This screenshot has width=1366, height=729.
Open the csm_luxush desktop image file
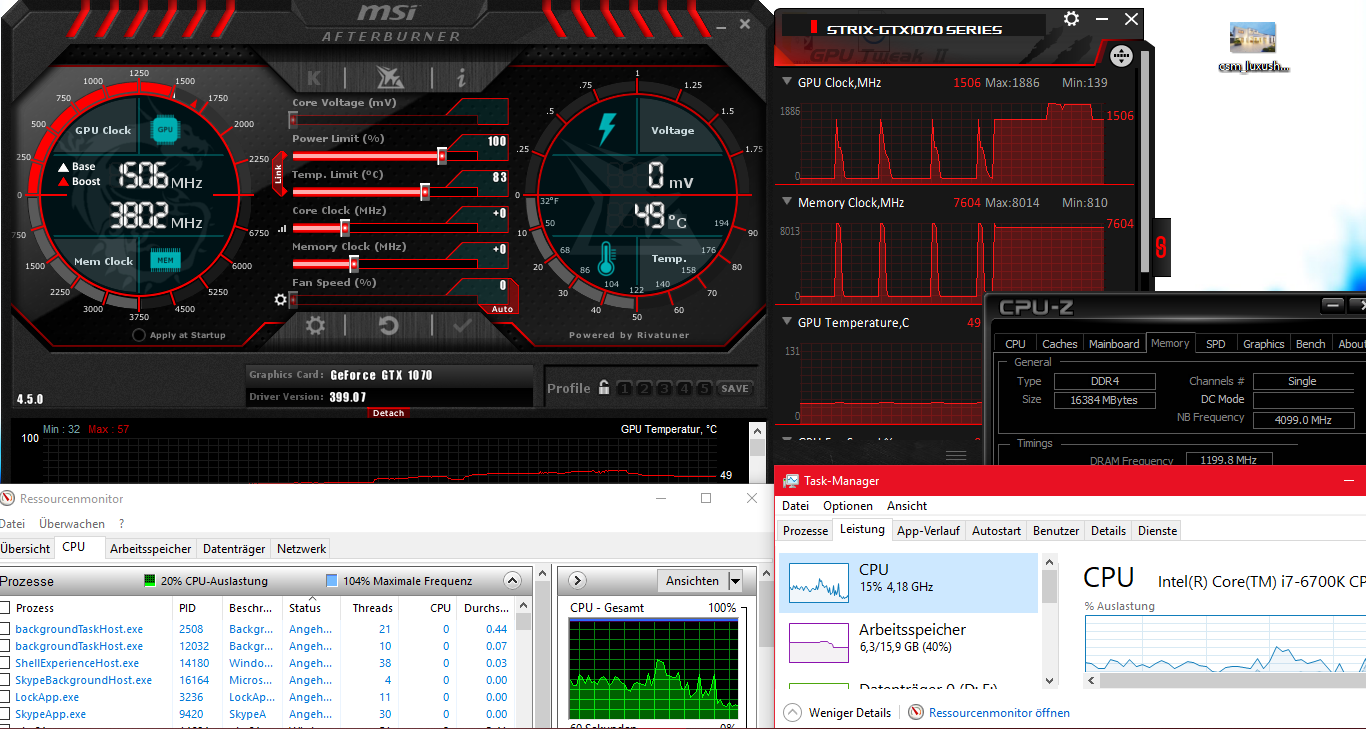click(x=1253, y=47)
